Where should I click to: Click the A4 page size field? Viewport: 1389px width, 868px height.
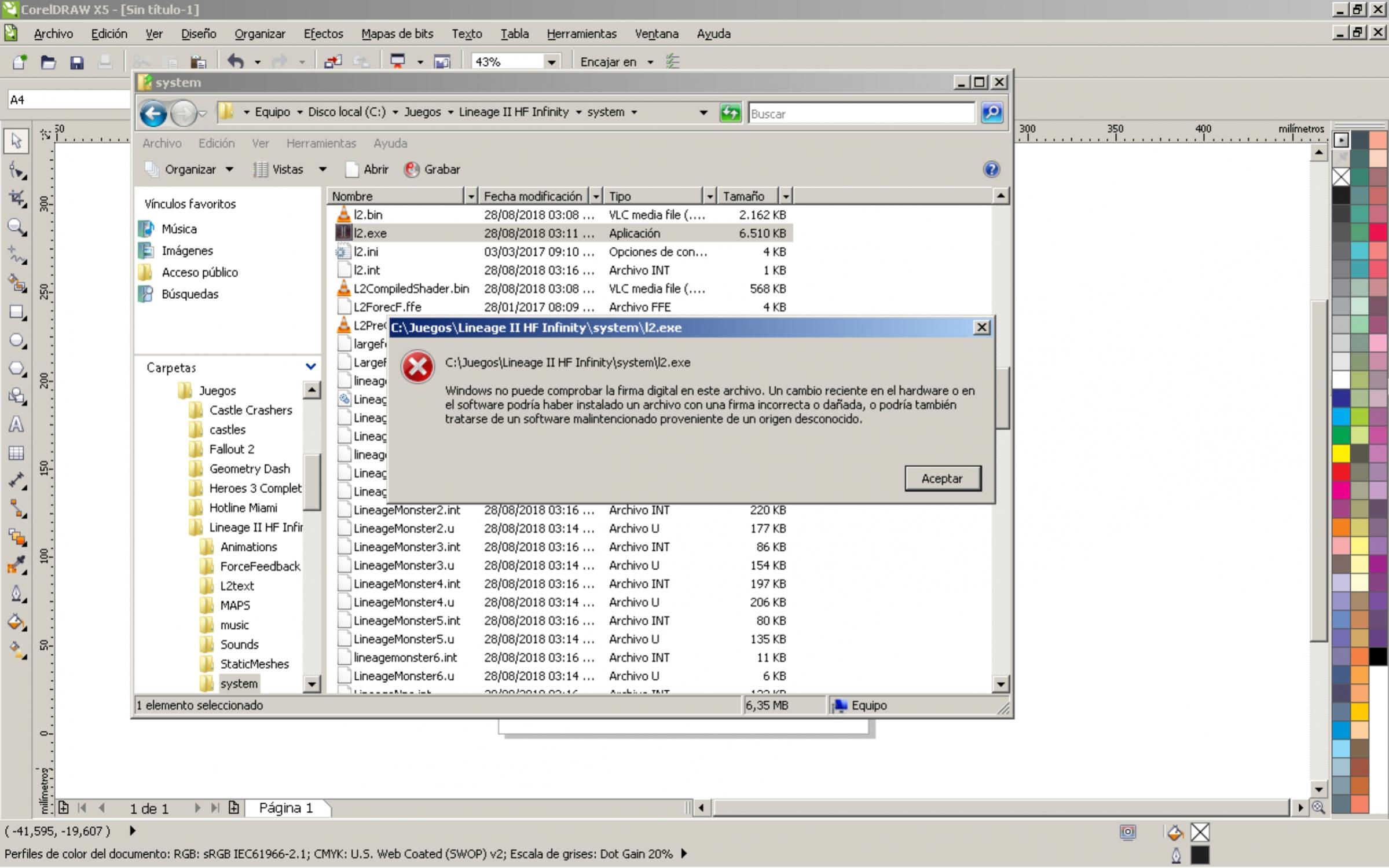(68, 100)
